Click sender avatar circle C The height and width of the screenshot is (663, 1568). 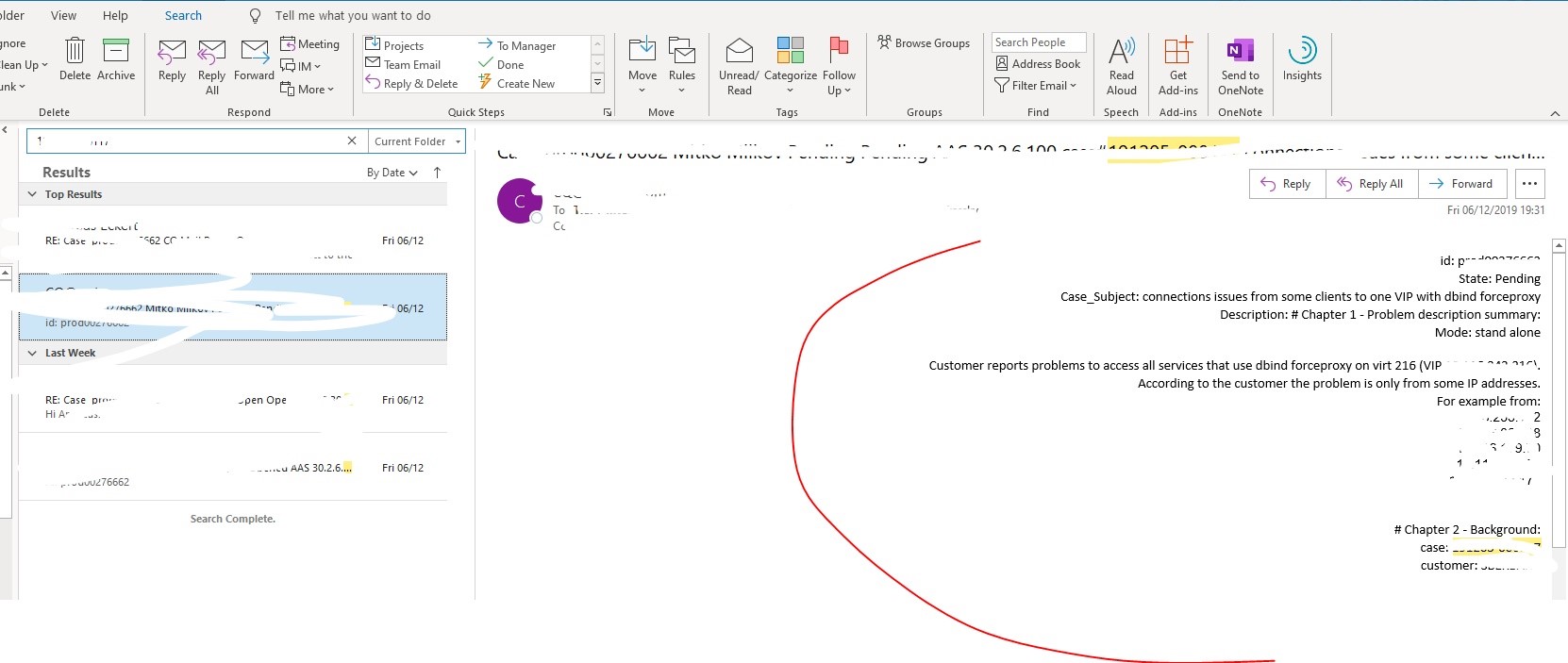click(x=520, y=201)
